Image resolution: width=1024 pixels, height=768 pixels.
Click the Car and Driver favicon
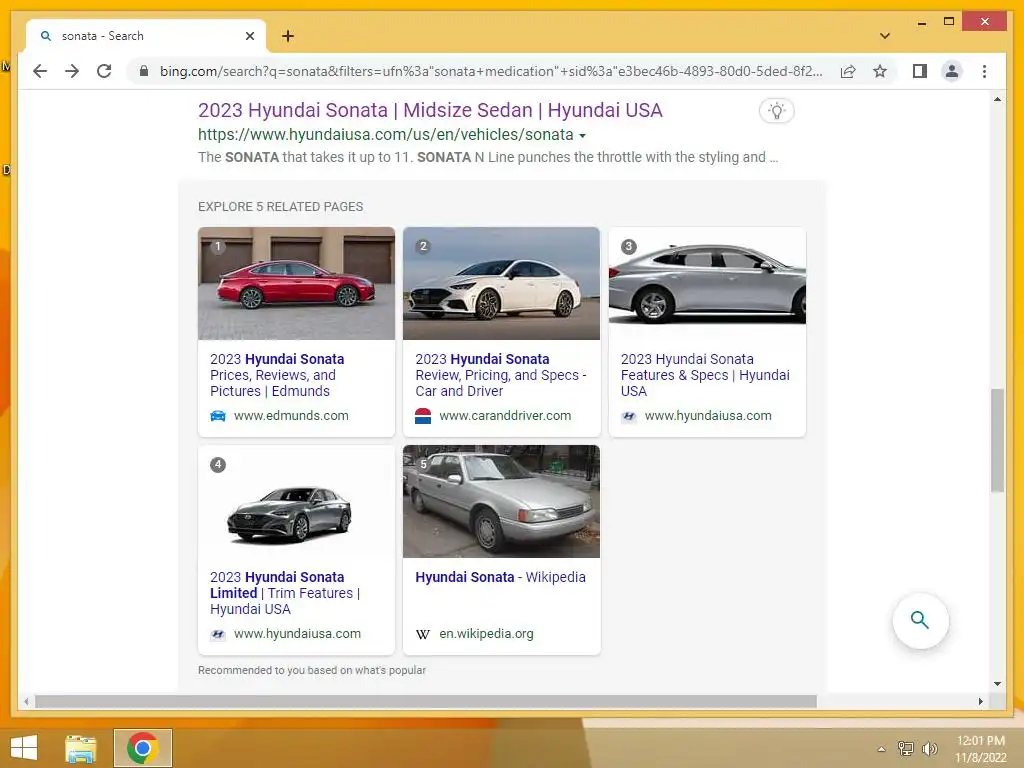(x=423, y=416)
